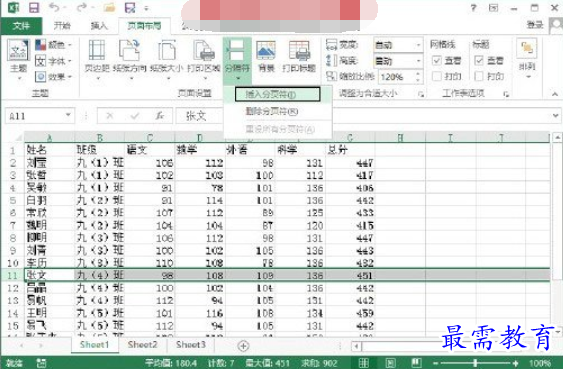
Task: Toggle Gridlines Print (打印) checkbox
Action: tap(437, 76)
